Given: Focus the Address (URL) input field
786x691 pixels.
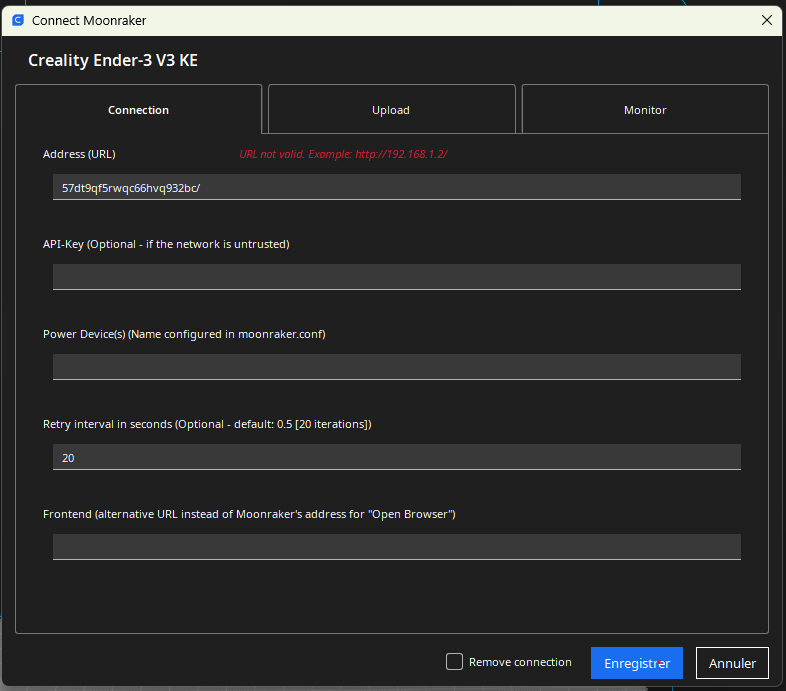Looking at the screenshot, I should (x=397, y=187).
